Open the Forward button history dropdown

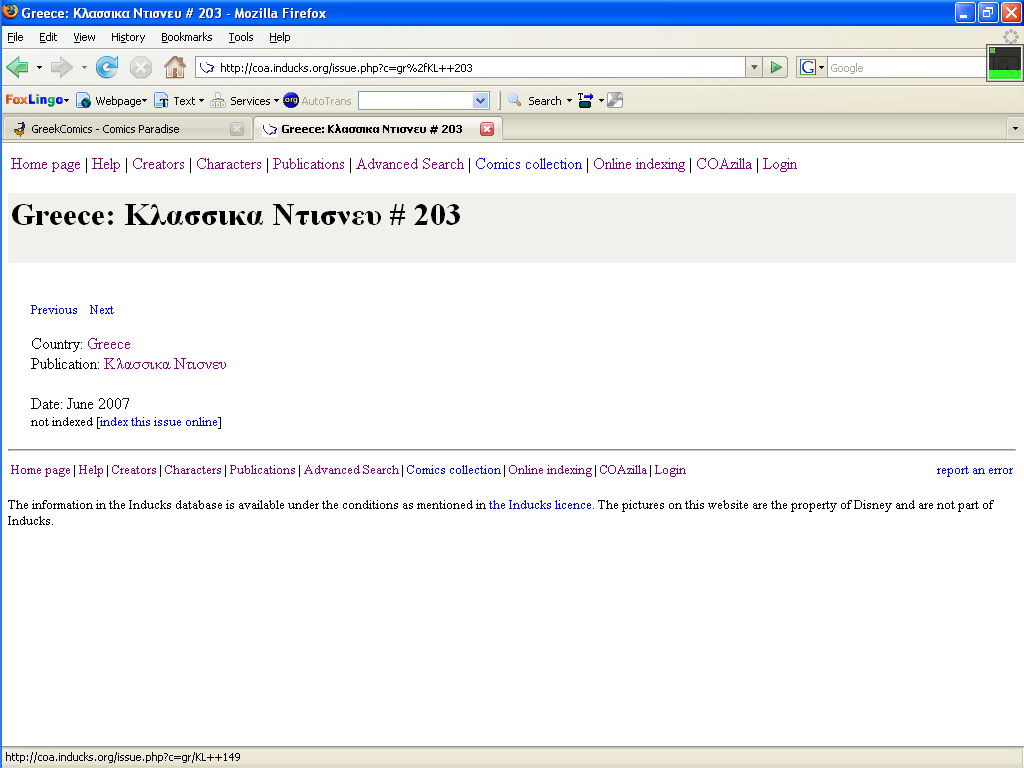click(84, 67)
